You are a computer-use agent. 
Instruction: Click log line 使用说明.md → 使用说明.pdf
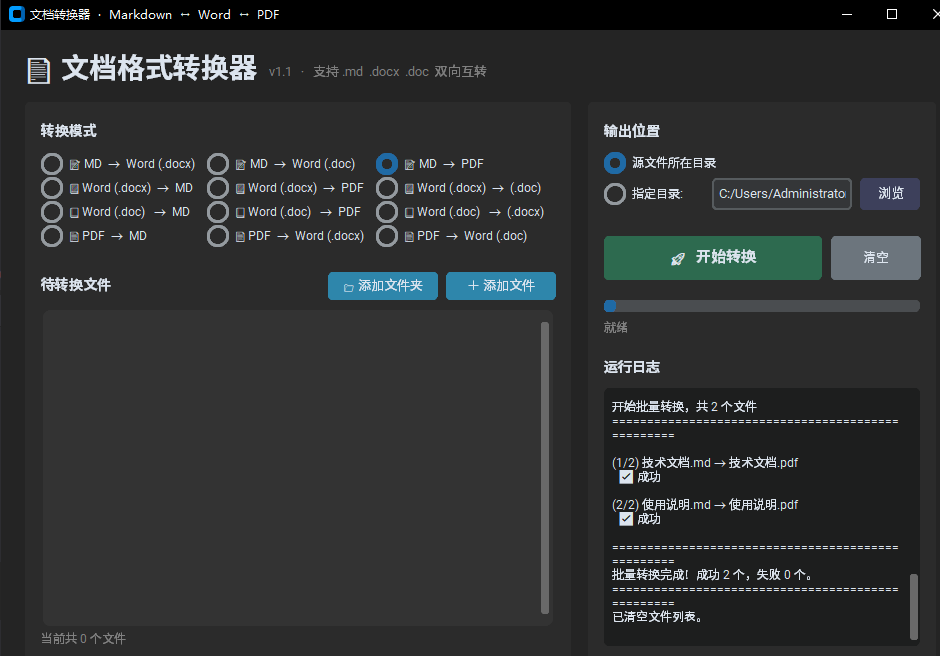coord(704,504)
